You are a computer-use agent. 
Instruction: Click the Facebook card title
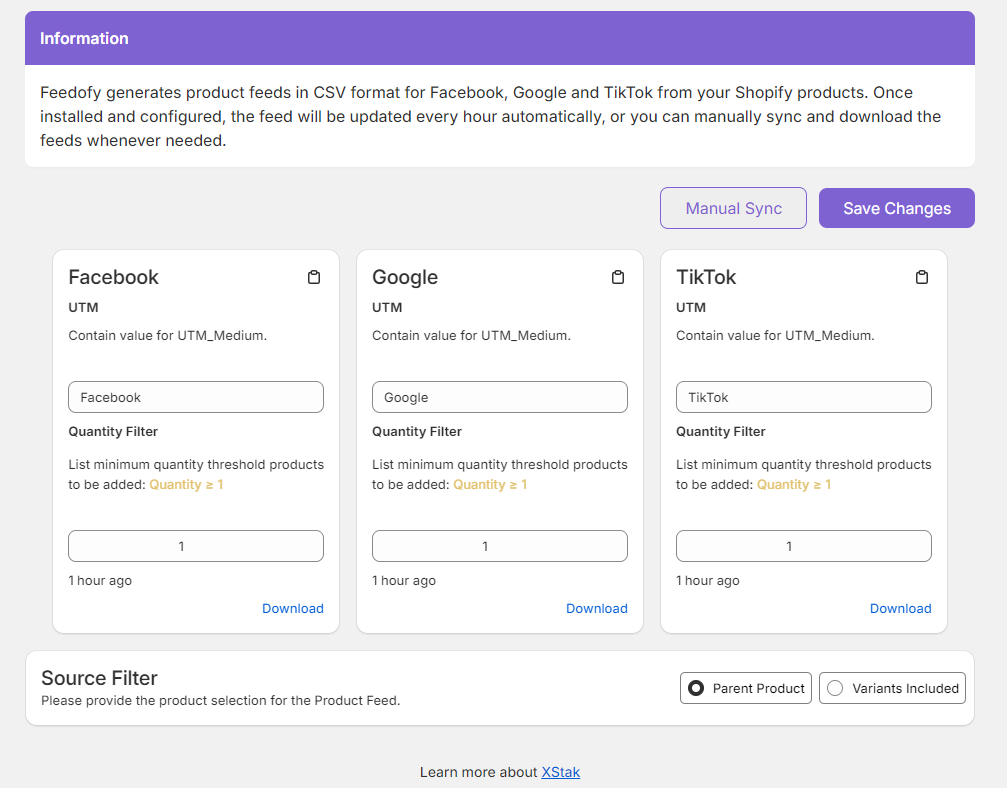click(x=113, y=277)
